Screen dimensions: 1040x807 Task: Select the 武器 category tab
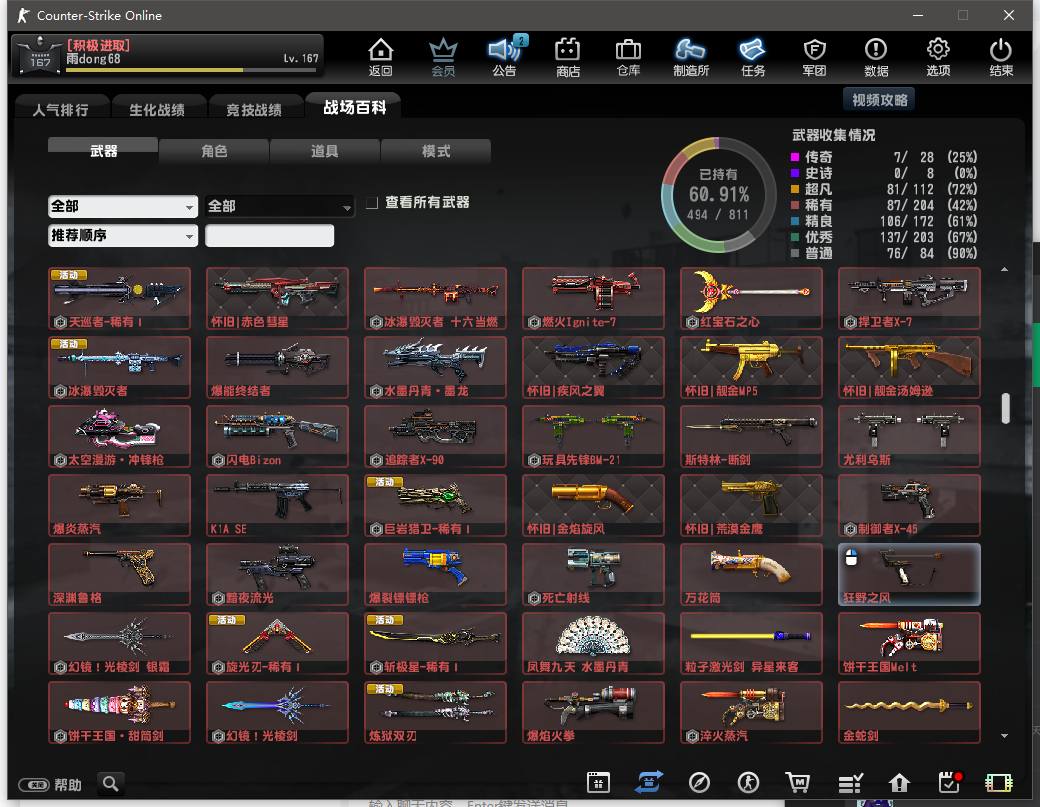103,151
